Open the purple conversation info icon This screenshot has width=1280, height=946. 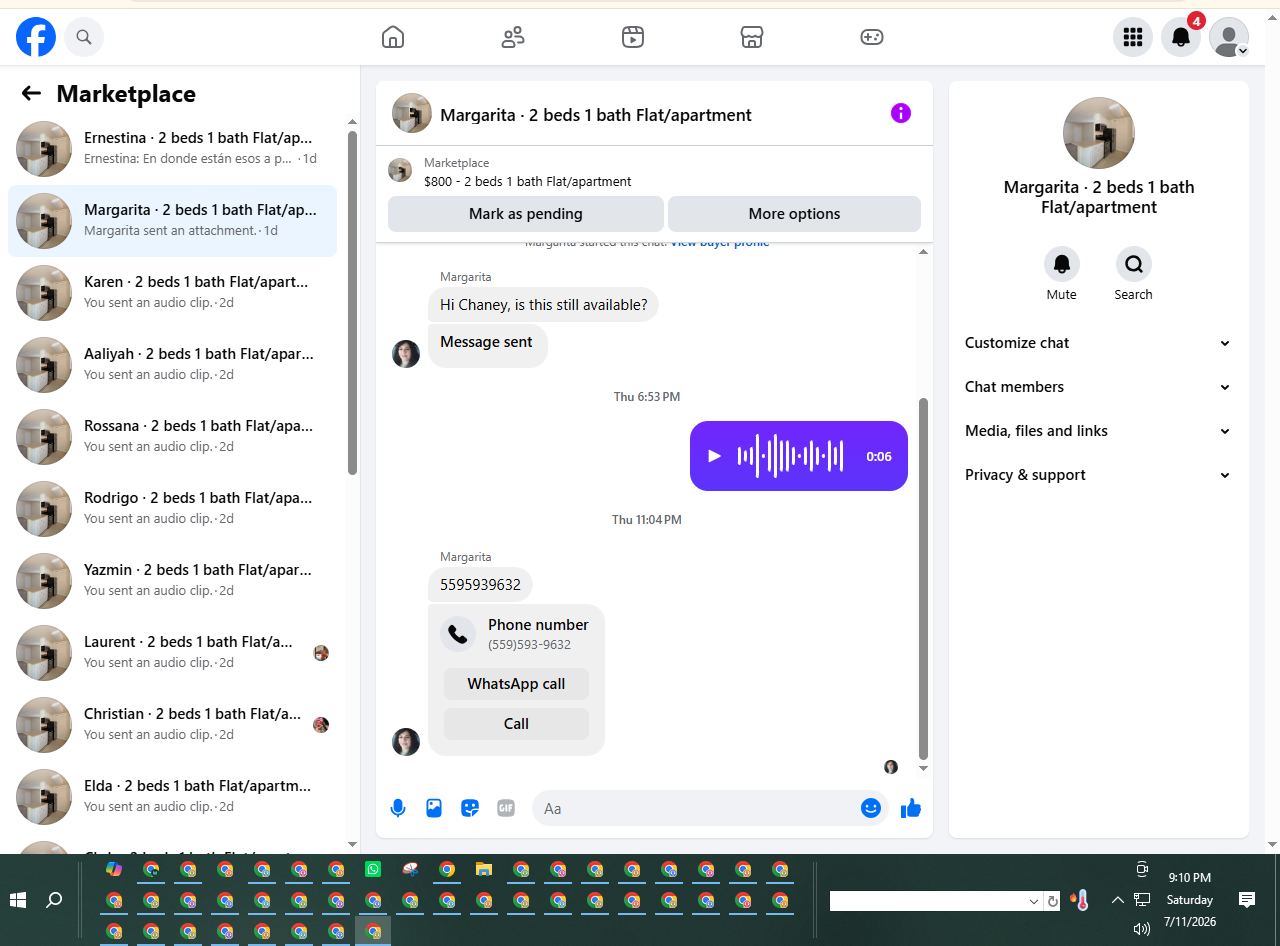click(x=901, y=113)
